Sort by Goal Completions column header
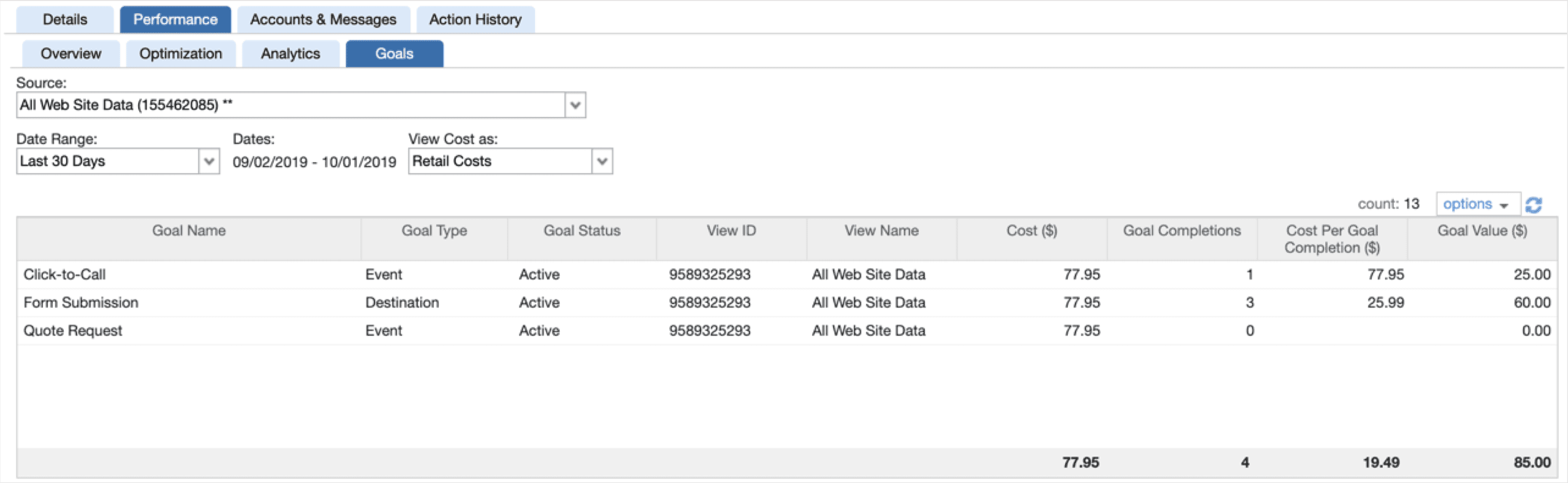Screen dimensions: 1568x483 pyautogui.click(x=1181, y=239)
